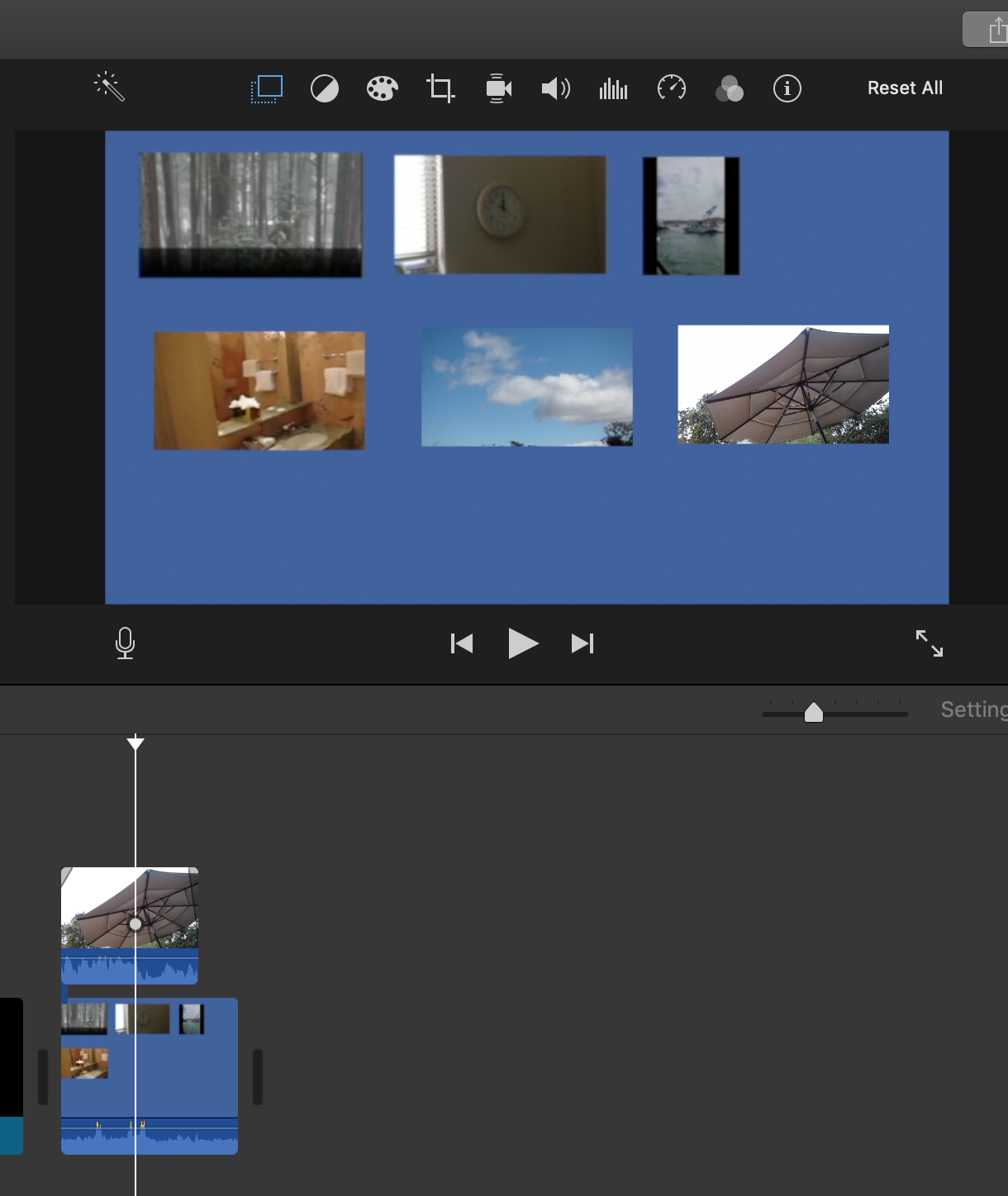Select the cropping tool icon
Image resolution: width=1008 pixels, height=1196 pixels.
click(x=440, y=88)
